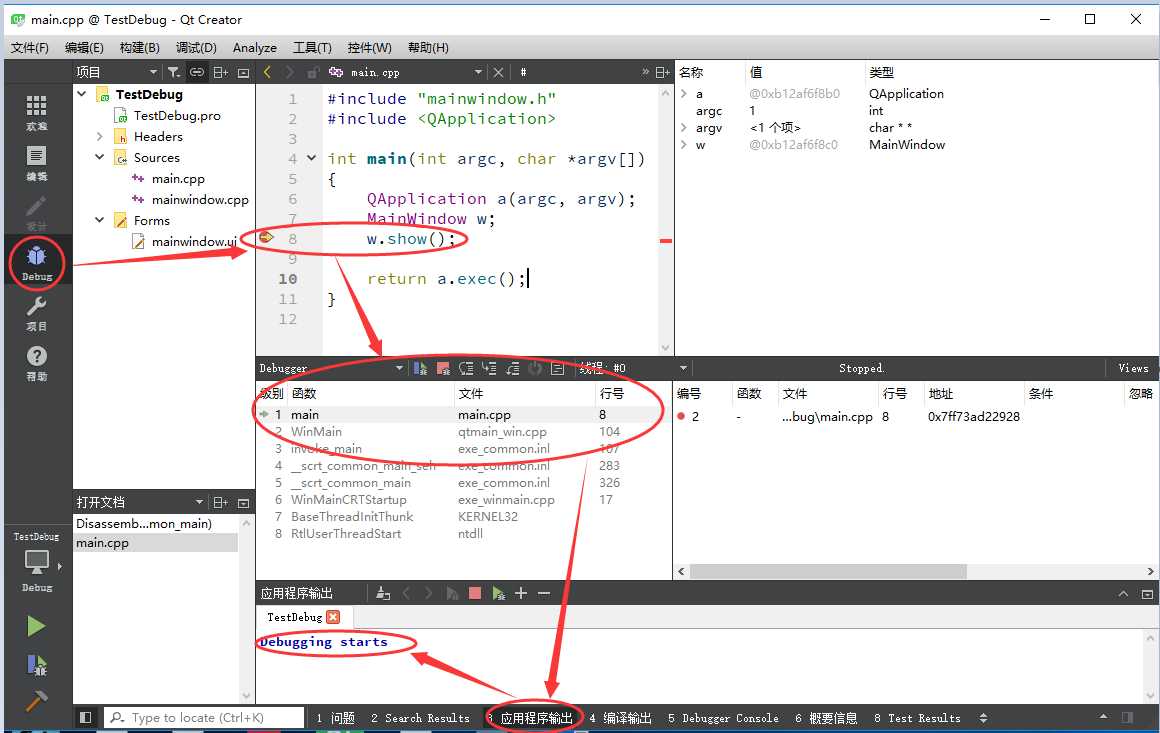Open the 工具(T) menu

click(x=312, y=47)
